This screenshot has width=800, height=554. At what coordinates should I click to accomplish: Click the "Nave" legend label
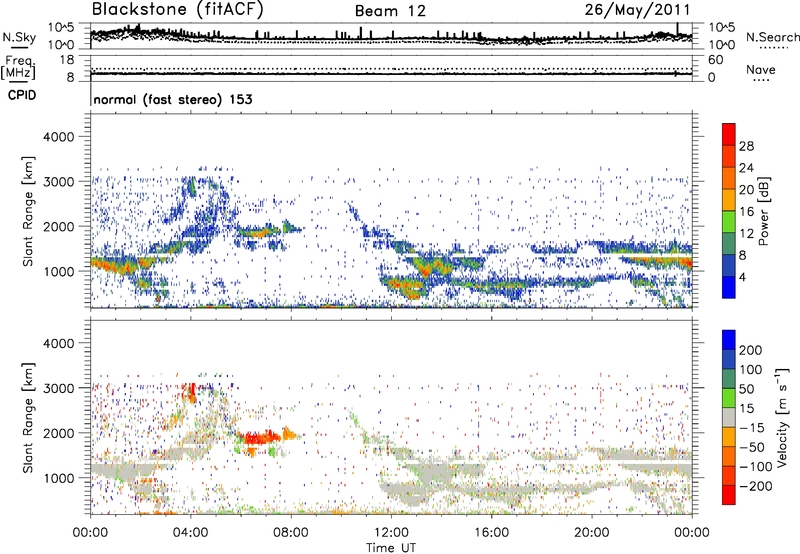pyautogui.click(x=761, y=69)
